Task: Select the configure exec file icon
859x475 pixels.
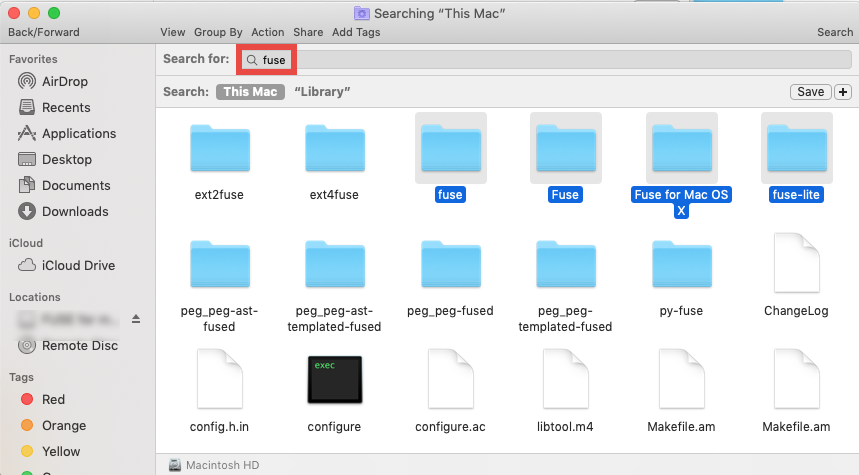Action: (x=335, y=380)
